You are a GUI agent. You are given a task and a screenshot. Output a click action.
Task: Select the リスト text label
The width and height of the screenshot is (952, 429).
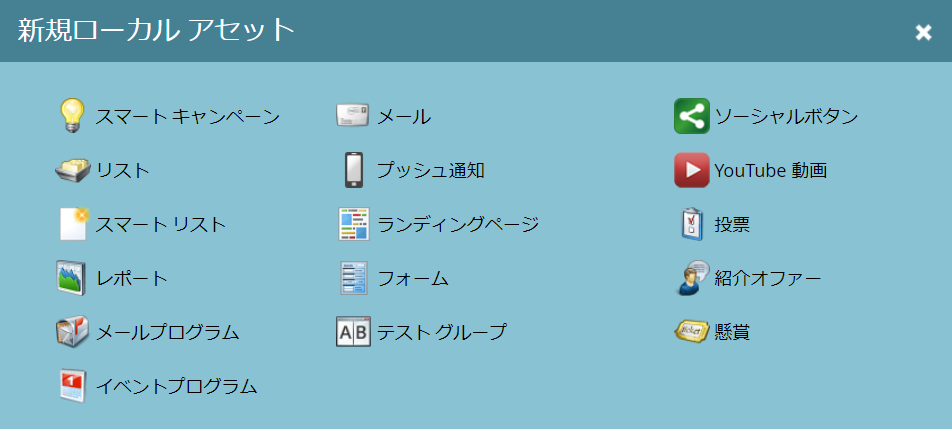tap(123, 171)
